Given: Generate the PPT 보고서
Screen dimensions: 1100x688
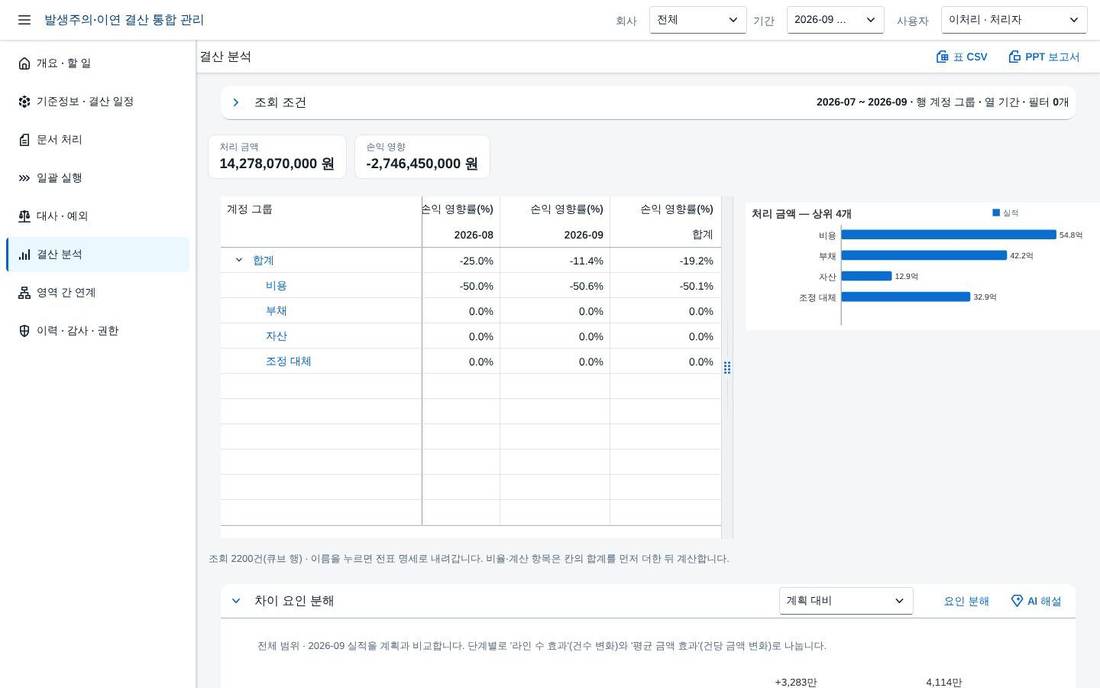Looking at the screenshot, I should [1044, 57].
